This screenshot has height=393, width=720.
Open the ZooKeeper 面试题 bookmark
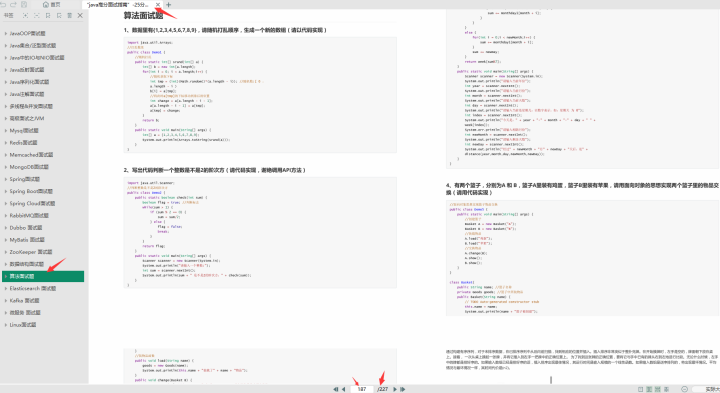point(31,252)
